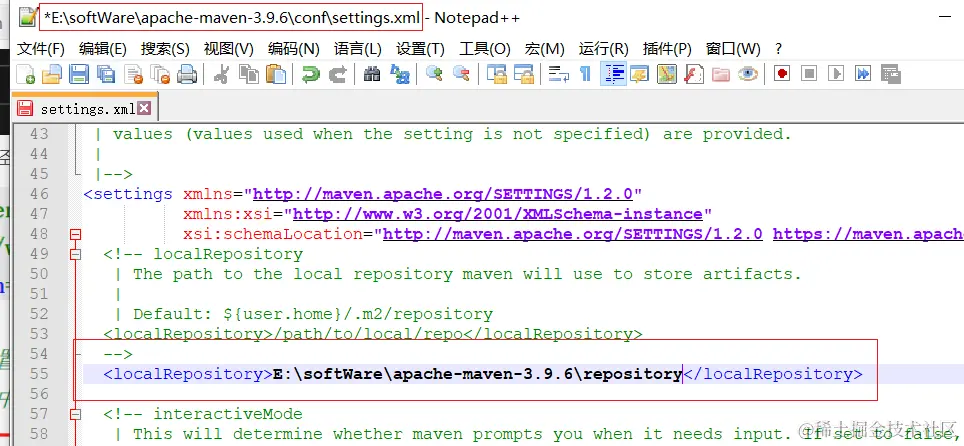Image resolution: width=964 pixels, height=446 pixels.
Task: Toggle word wrap toolbar icon
Action: [558, 74]
